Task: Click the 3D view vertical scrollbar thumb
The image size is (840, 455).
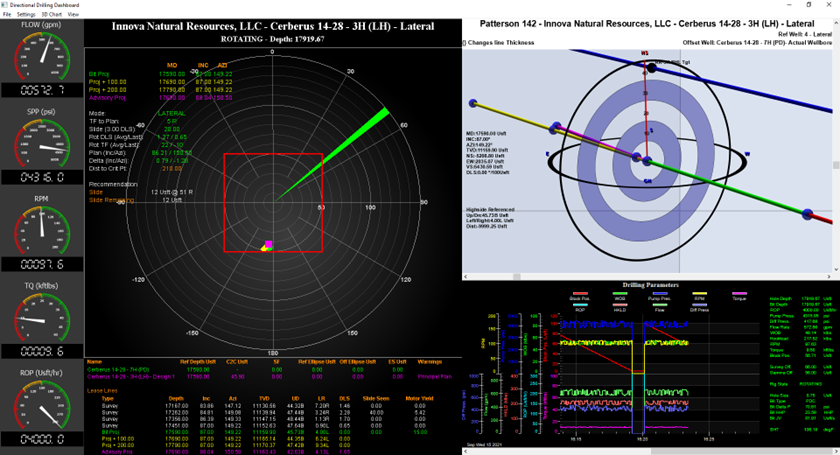Action: click(x=836, y=165)
